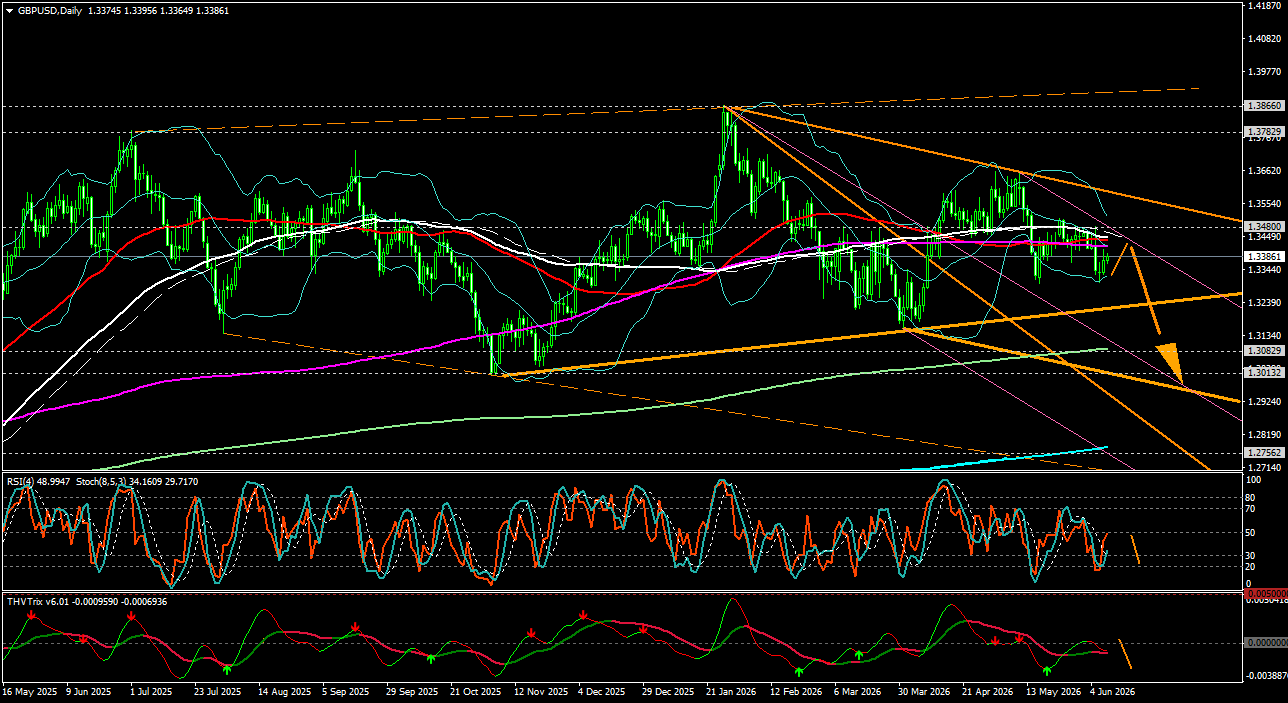Click the 4 Jun 2026 date label
This screenshot has width=1288, height=703.
[1113, 691]
